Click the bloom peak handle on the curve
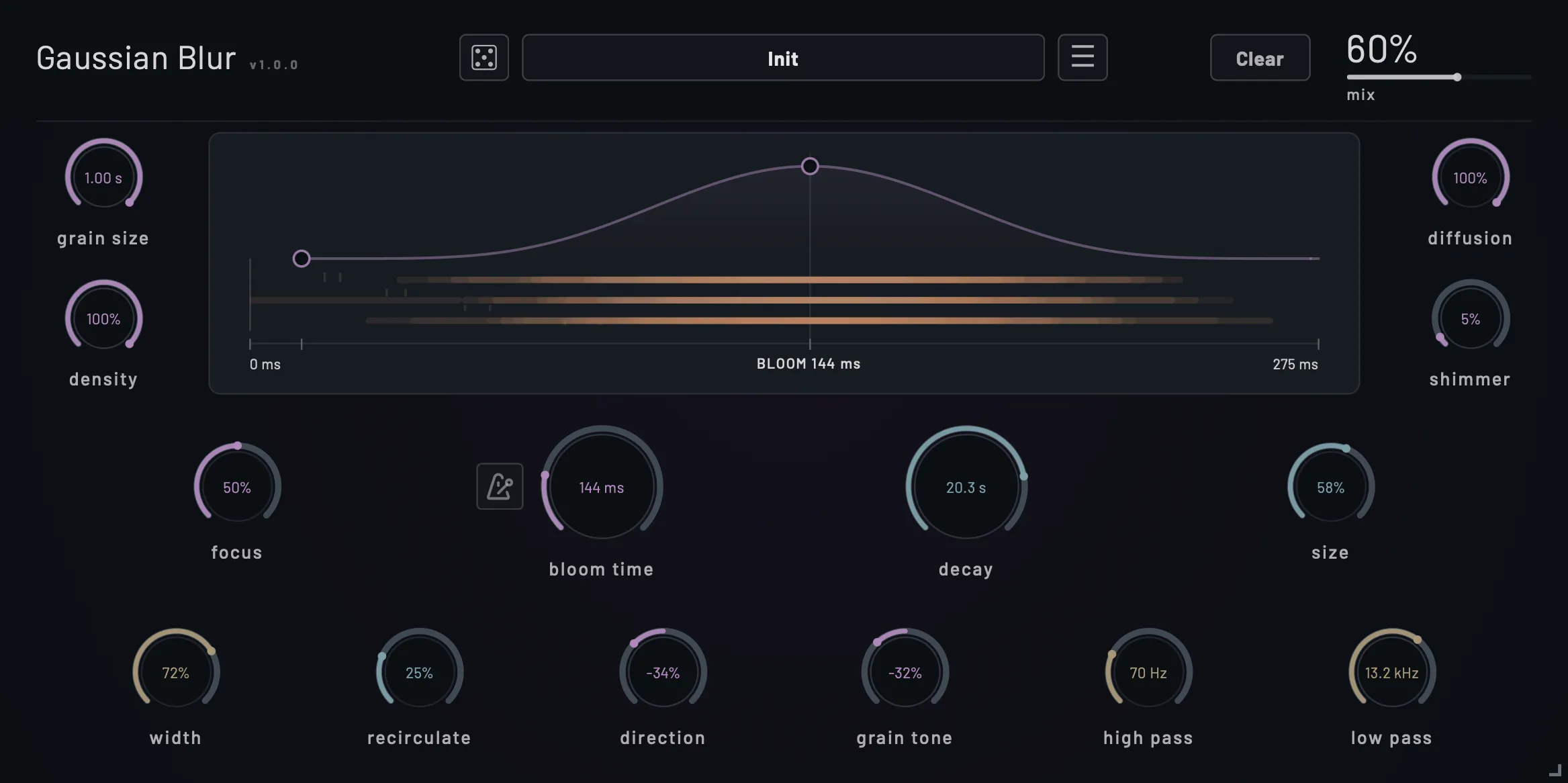 [x=810, y=166]
